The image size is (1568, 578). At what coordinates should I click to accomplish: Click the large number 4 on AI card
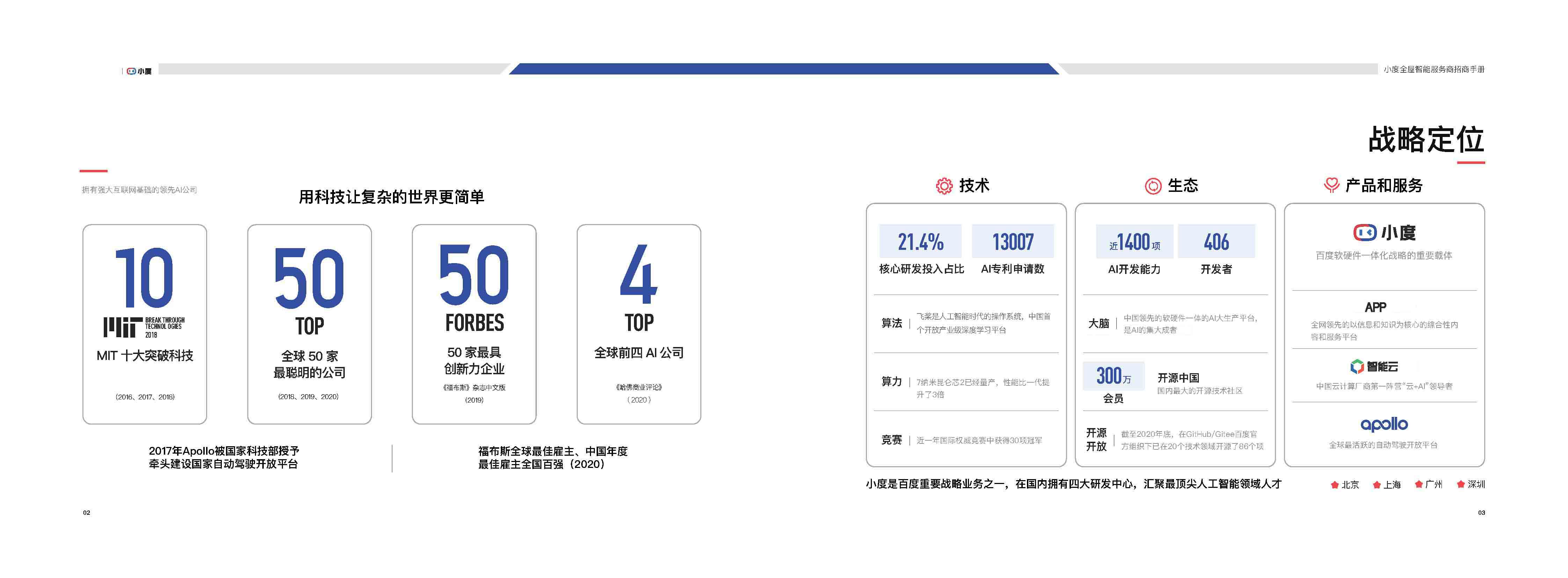(639, 274)
